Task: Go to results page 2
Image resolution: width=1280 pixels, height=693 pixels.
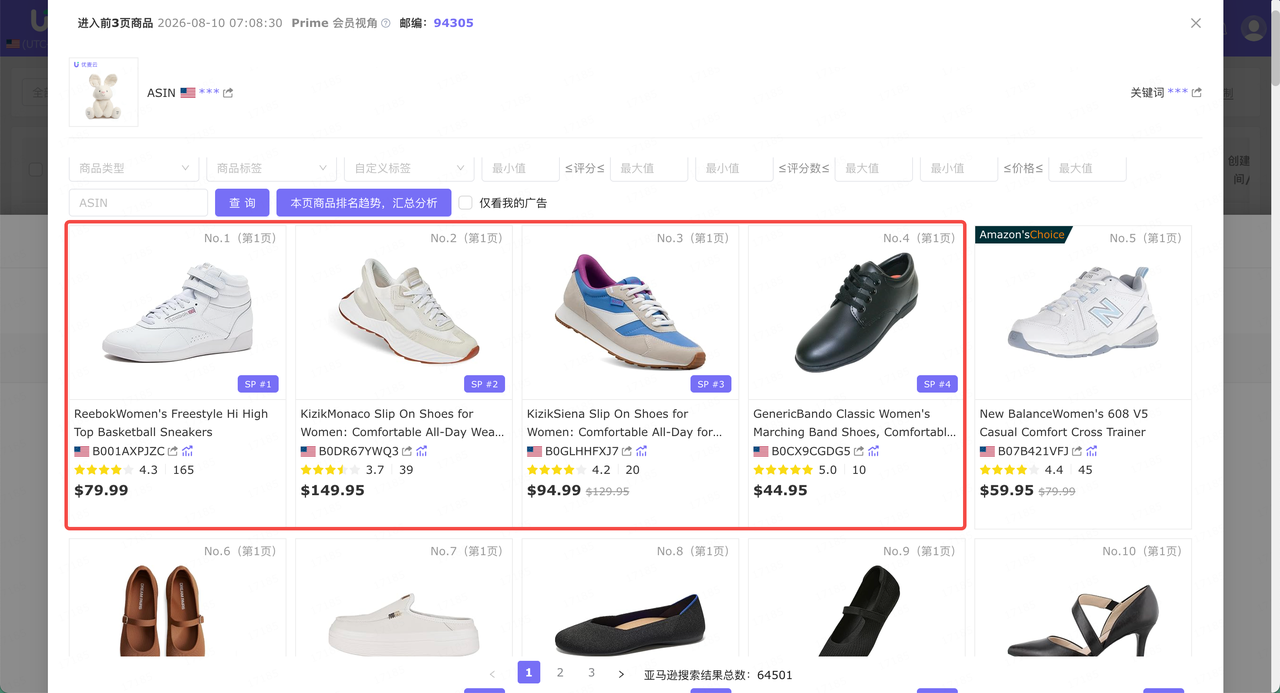Action: coord(560,673)
